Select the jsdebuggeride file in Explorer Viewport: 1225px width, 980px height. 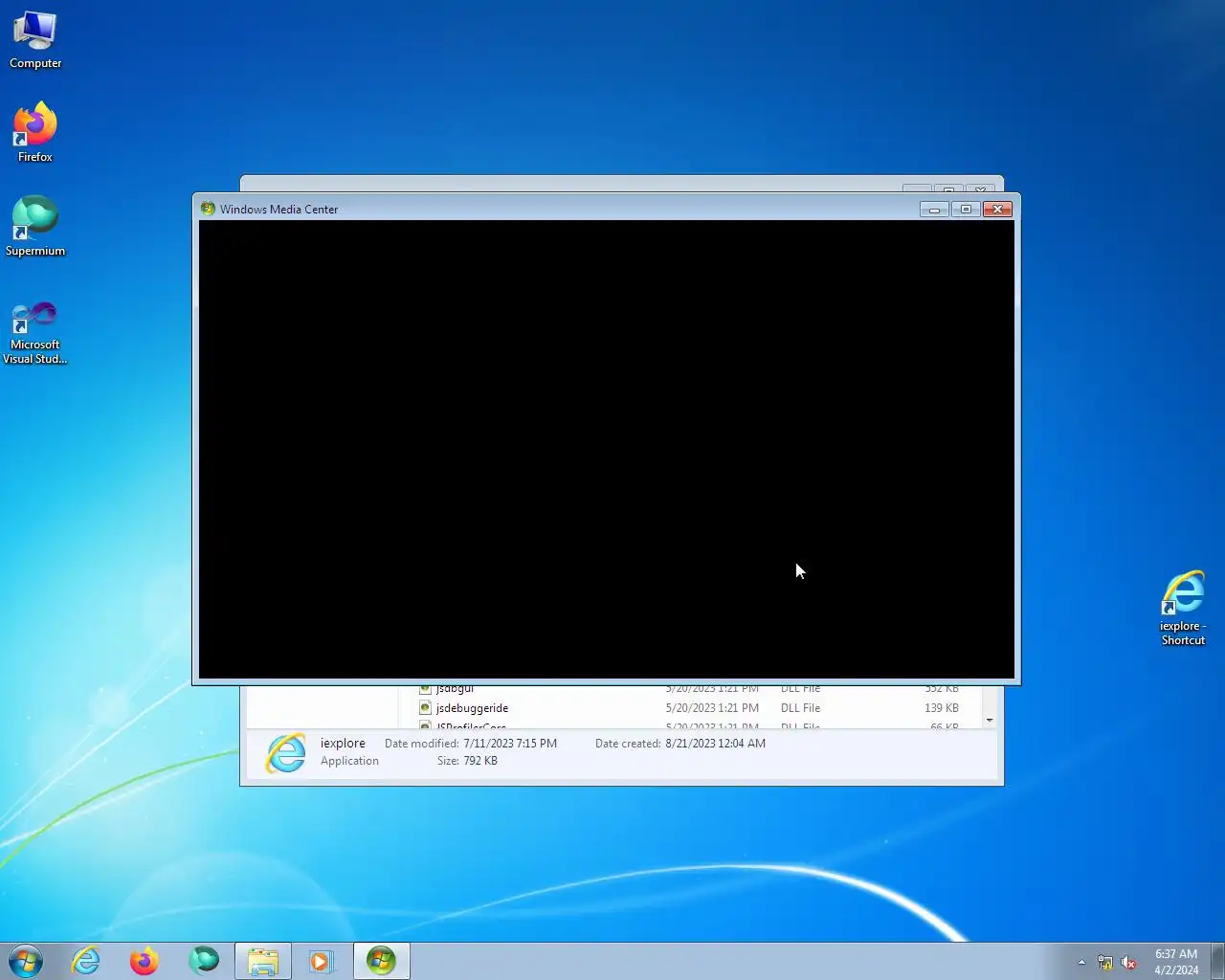tap(472, 708)
